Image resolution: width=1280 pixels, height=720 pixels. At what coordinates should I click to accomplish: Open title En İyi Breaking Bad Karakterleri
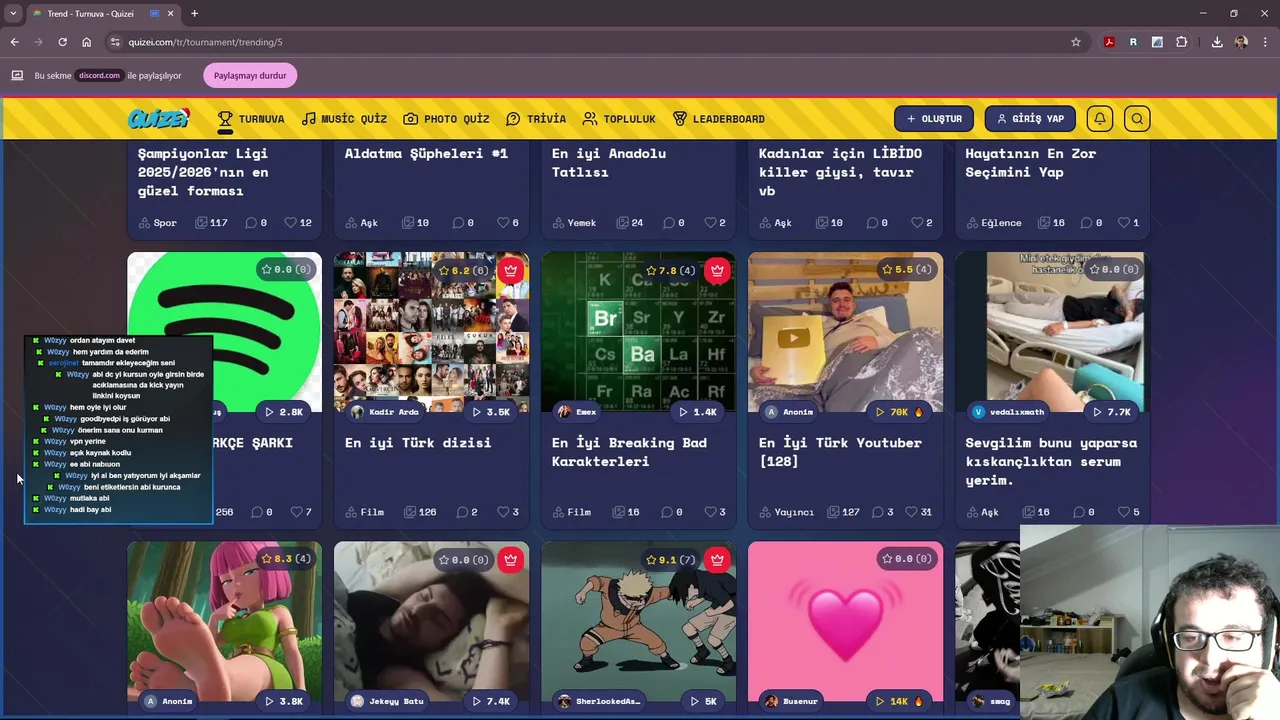[629, 452]
